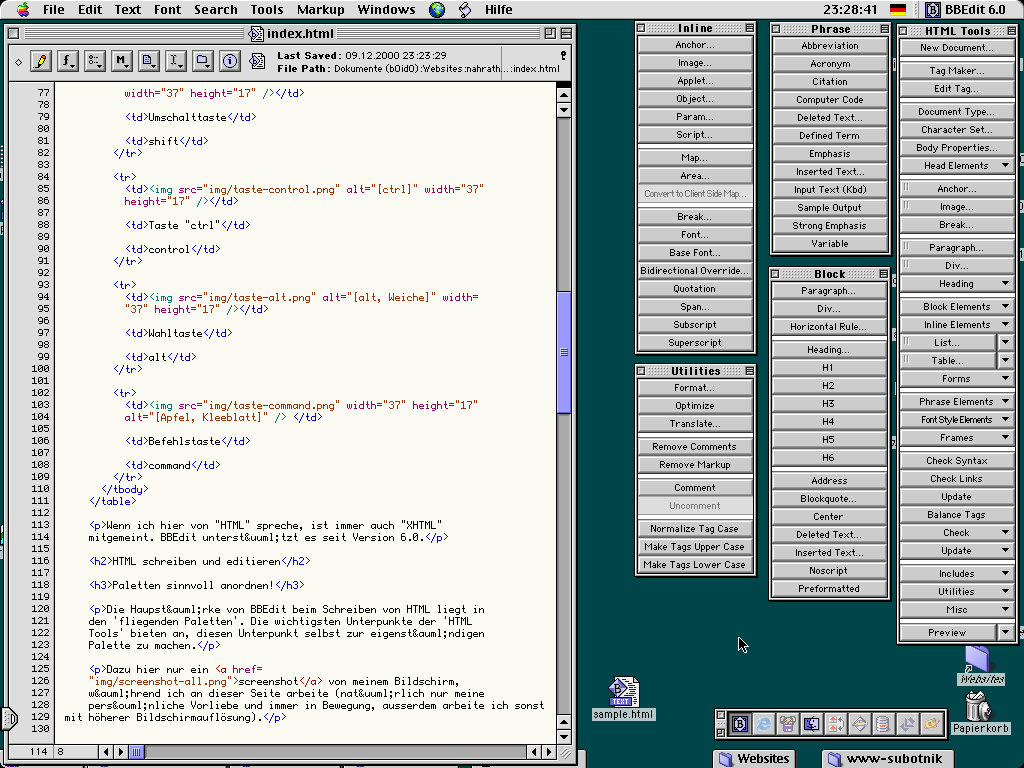Open the function (f) popup in toolbar
1024x768 pixels.
pyautogui.click(x=67, y=61)
